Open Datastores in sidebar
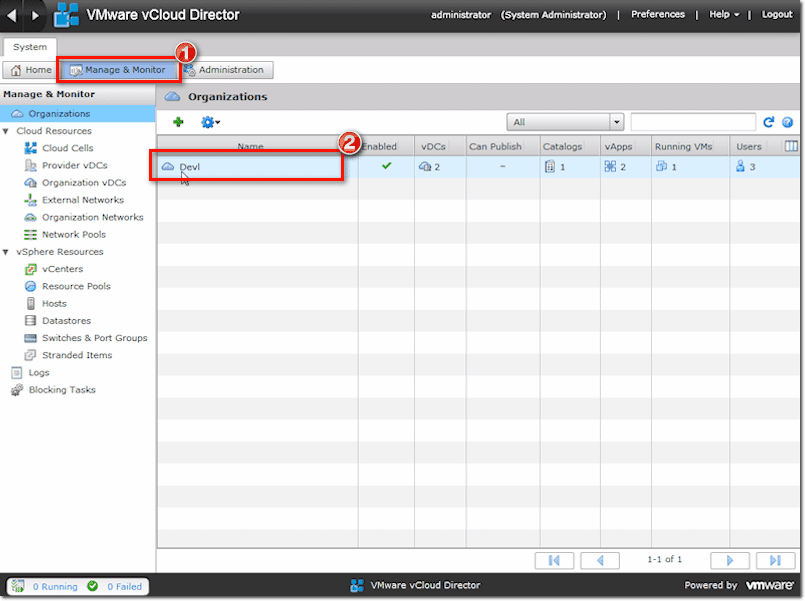This screenshot has height=601, width=805. pyautogui.click(x=66, y=321)
